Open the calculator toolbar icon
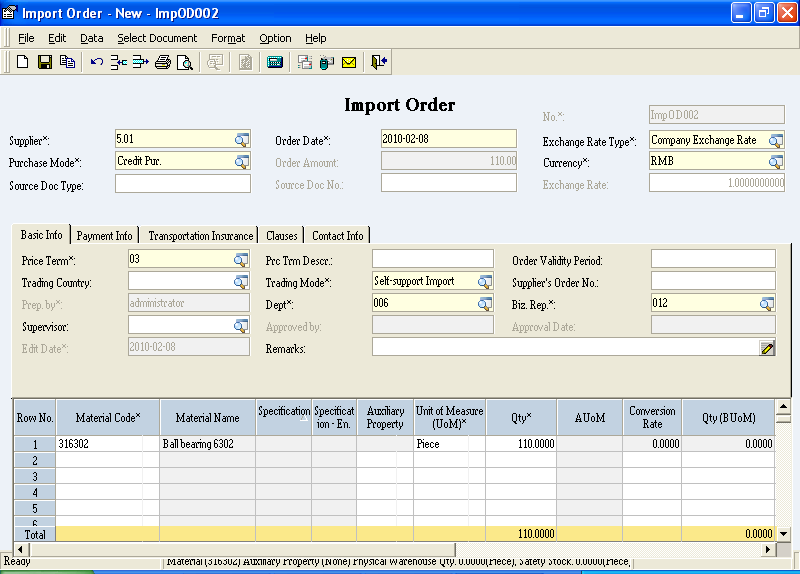800x574 pixels. tap(275, 62)
